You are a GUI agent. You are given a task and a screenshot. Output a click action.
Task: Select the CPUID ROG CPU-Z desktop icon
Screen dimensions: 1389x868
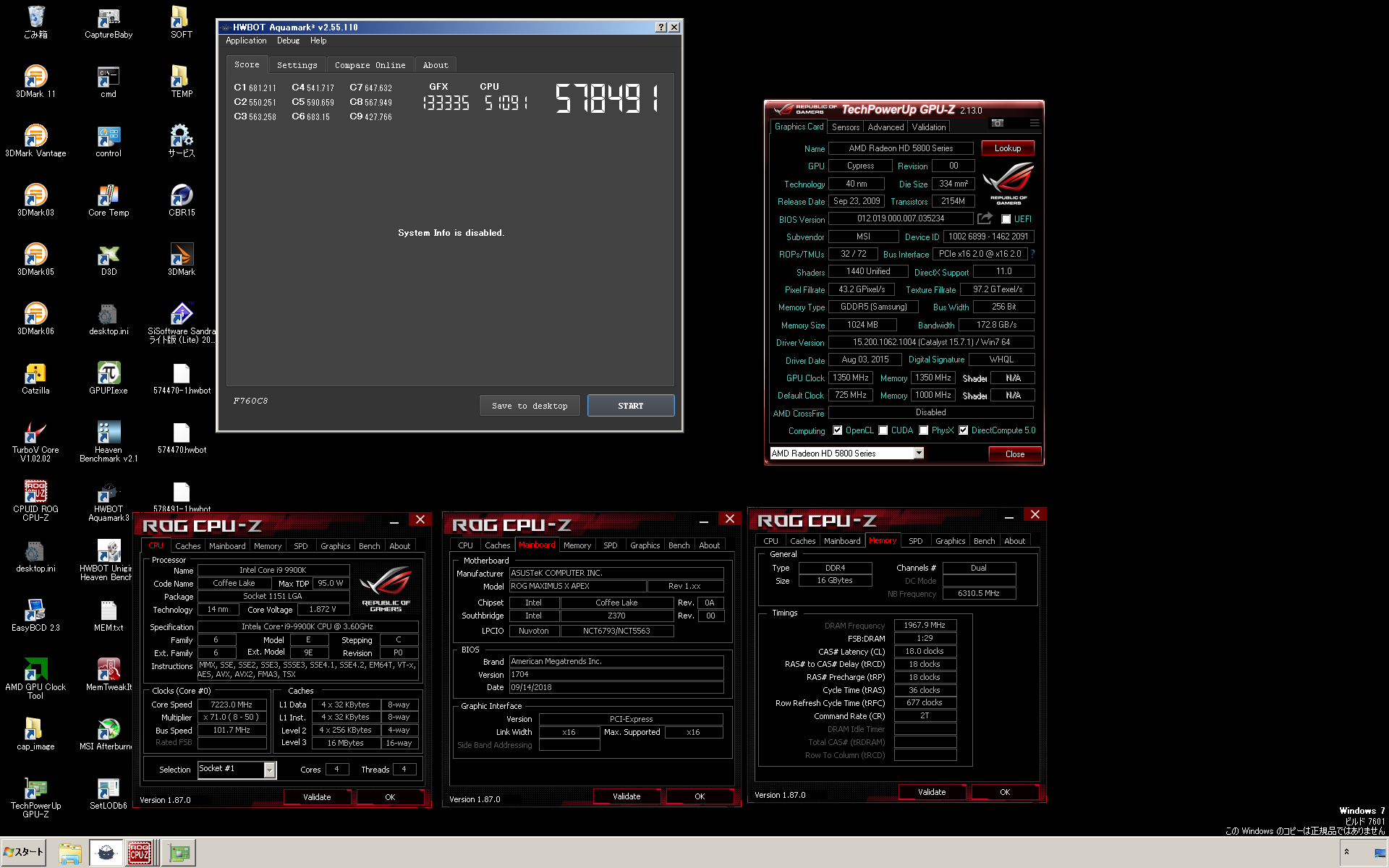(x=35, y=501)
